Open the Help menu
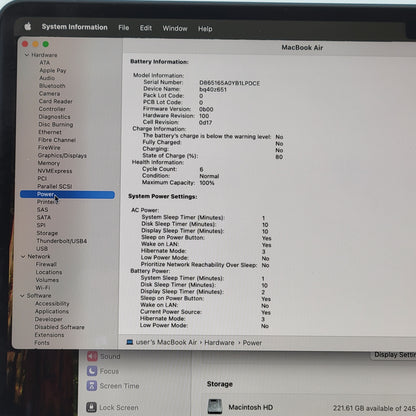 (x=205, y=29)
